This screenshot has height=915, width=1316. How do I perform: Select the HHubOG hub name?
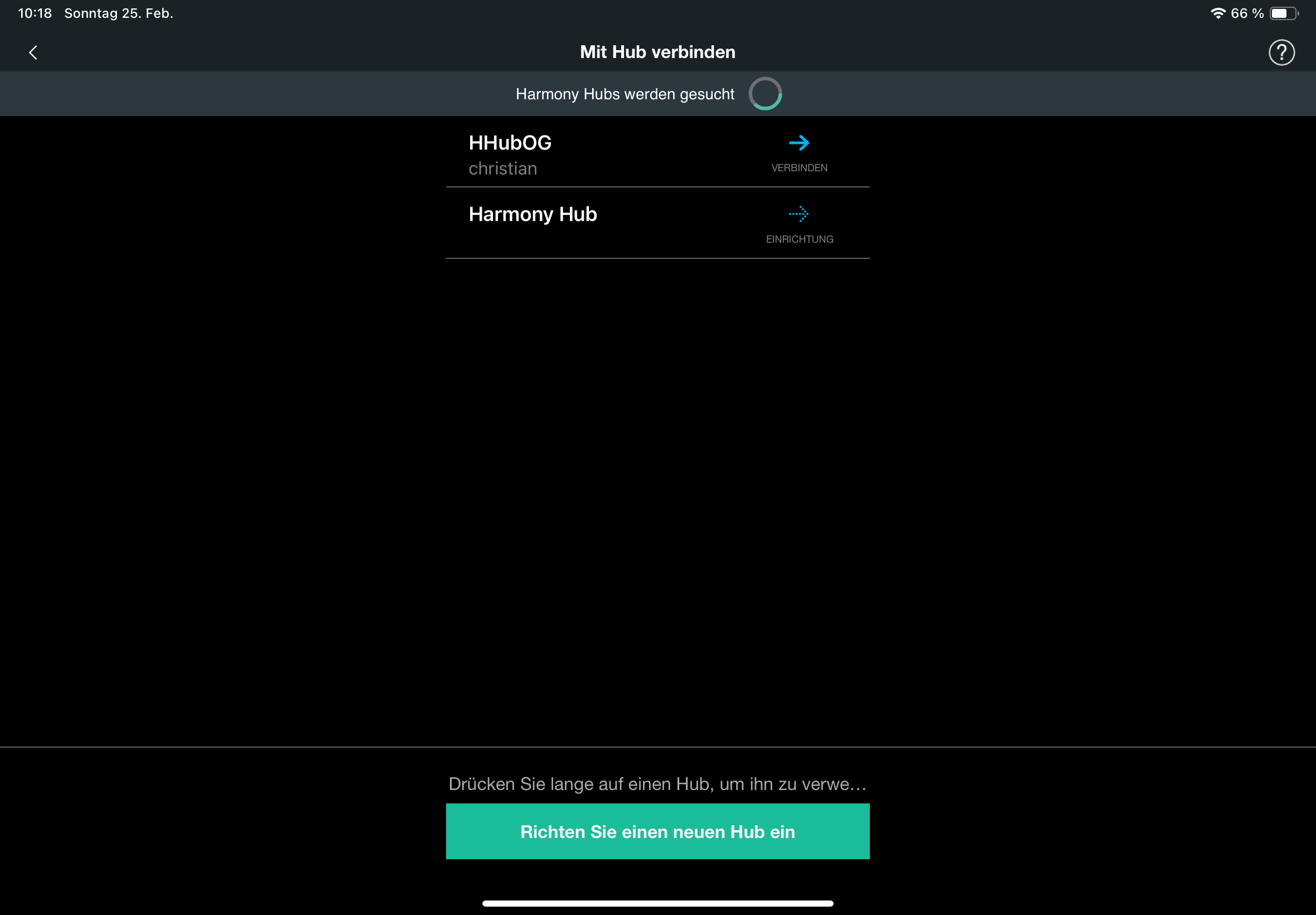[510, 143]
